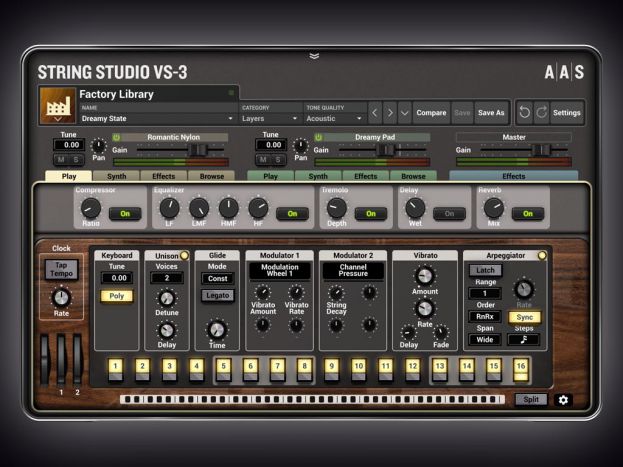This screenshot has height=467, width=623.
Task: Open the Glide Mode Const selector
Action: [x=217, y=279]
